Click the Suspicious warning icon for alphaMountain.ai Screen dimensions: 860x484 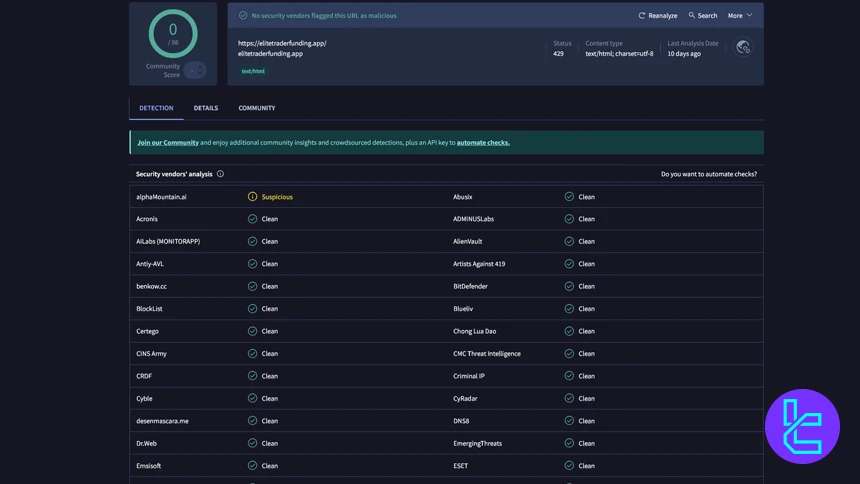(x=252, y=196)
